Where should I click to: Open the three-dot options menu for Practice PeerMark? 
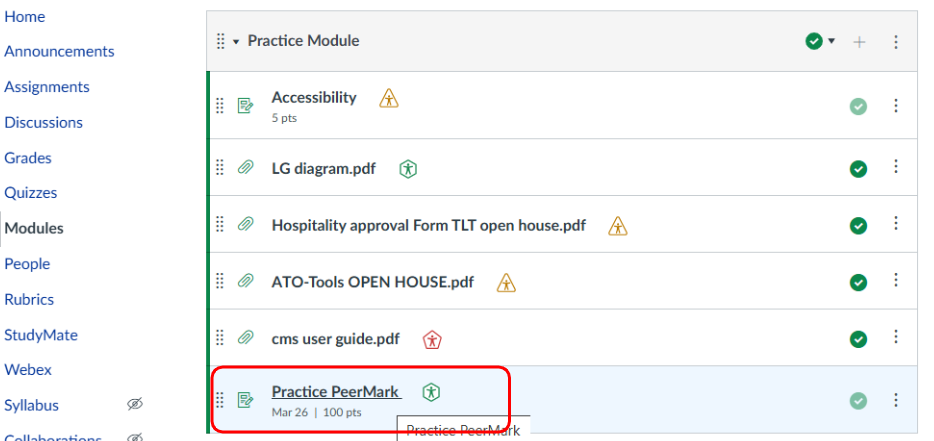coord(896,400)
